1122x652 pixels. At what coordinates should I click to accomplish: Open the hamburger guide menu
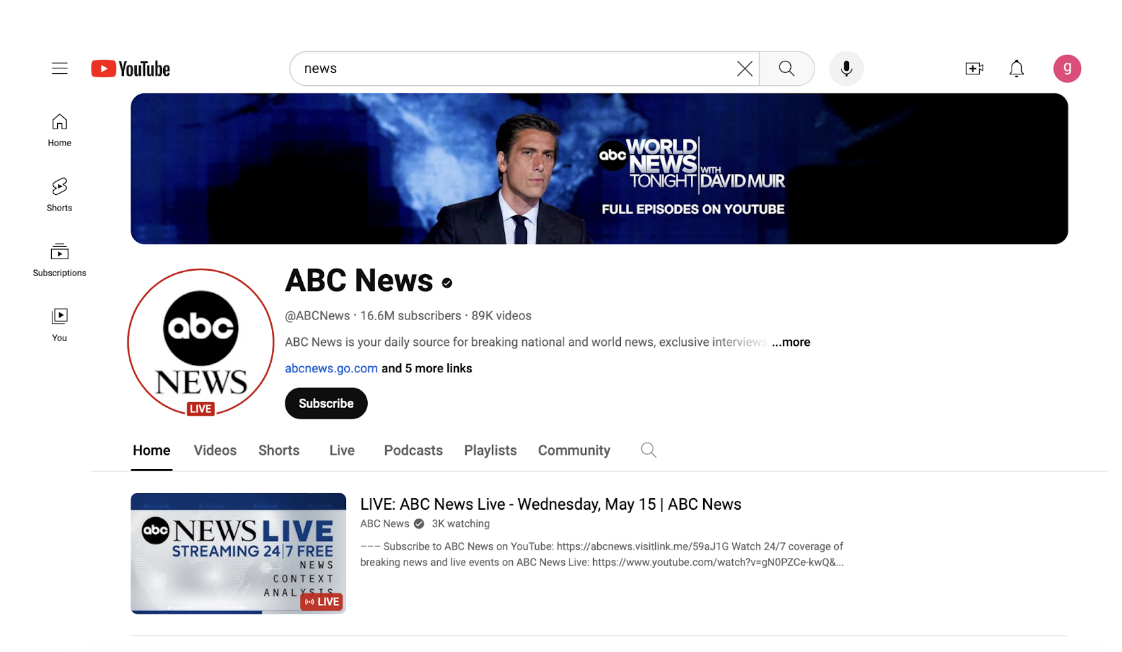coord(59,69)
